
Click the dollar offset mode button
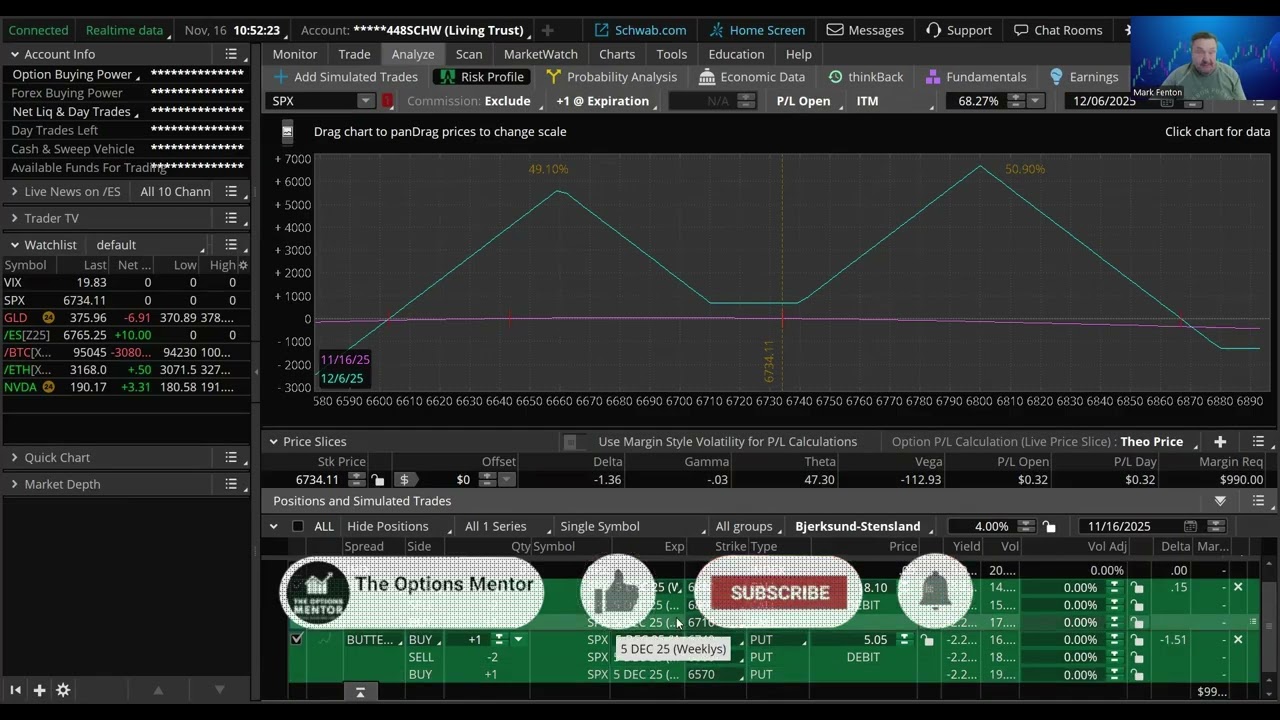coord(404,480)
